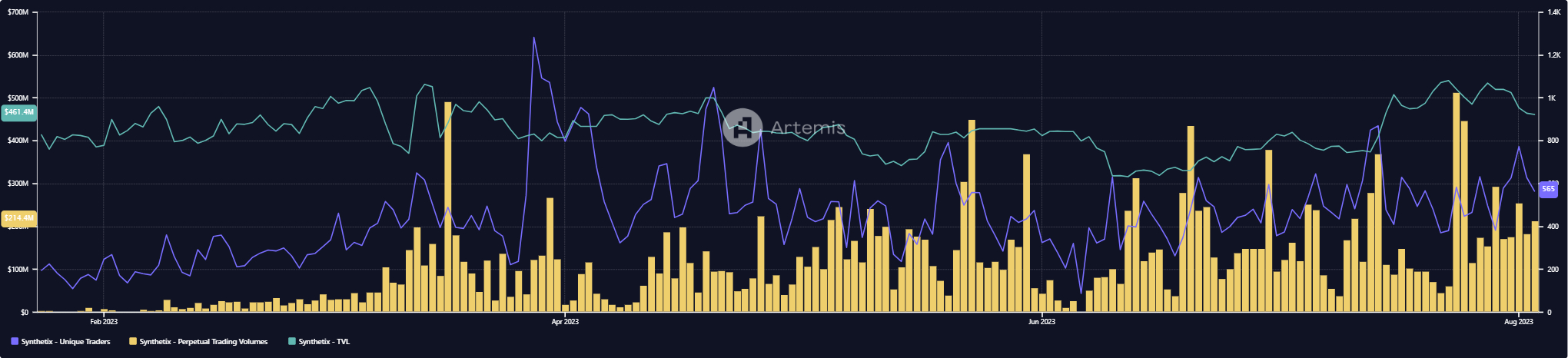Click the '$600M' left axis label
The width and height of the screenshot is (1568, 358).
click(x=18, y=55)
